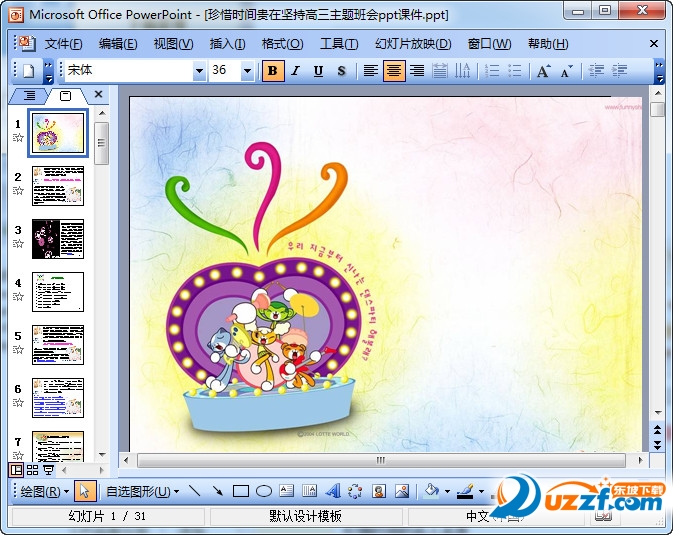Image resolution: width=673 pixels, height=535 pixels.
Task: Select slide 6 thumbnail
Action: point(58,398)
